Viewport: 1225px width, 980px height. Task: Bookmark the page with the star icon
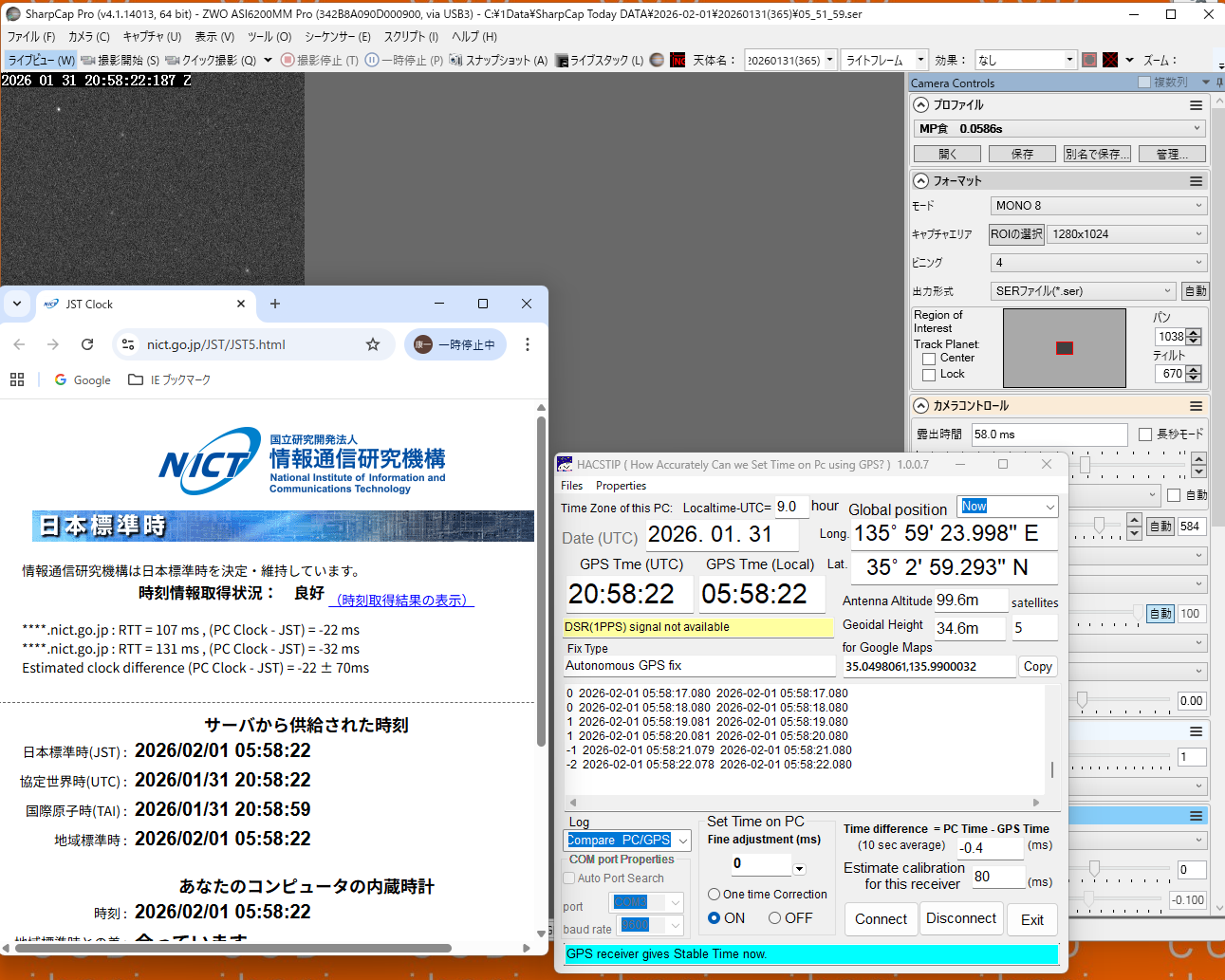373,344
